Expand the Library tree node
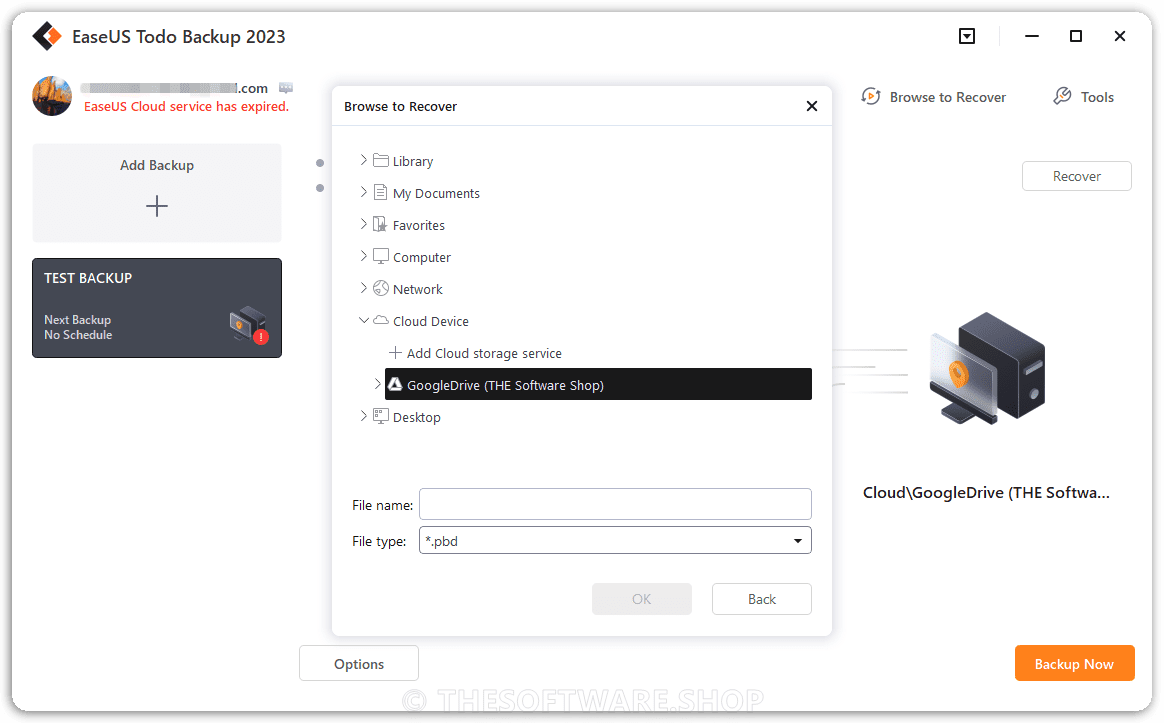This screenshot has width=1164, height=723. 363,160
